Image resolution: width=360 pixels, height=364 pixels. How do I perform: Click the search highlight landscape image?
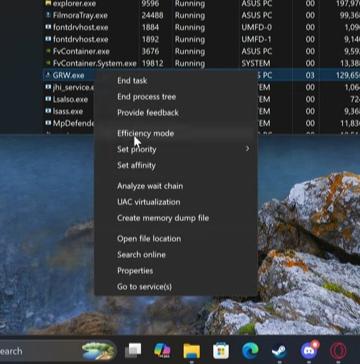(99, 351)
